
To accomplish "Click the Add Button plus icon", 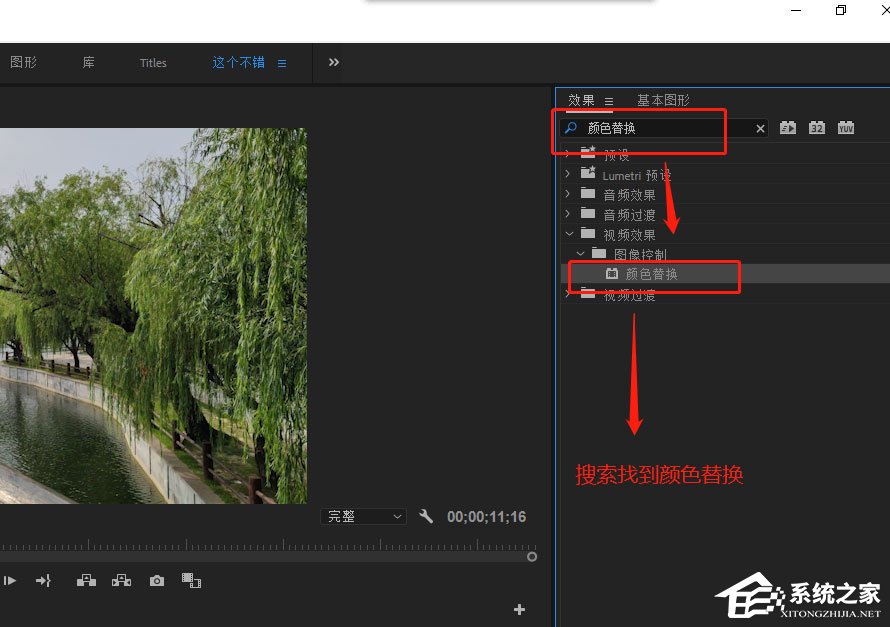I will [x=519, y=609].
